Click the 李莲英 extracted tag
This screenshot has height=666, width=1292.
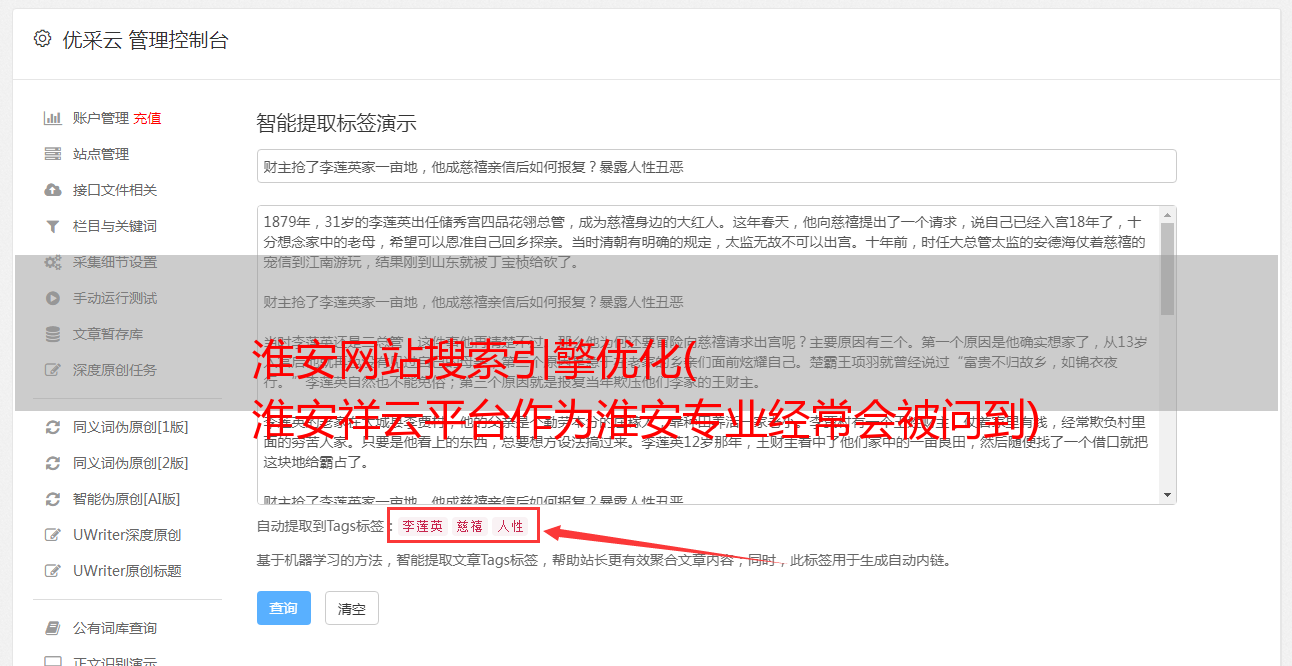point(423,526)
